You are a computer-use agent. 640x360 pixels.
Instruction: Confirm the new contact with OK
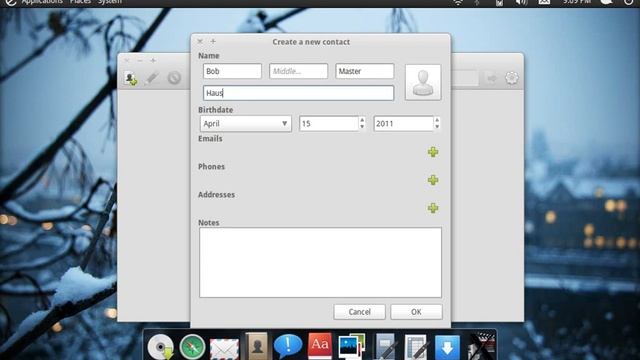tap(416, 312)
